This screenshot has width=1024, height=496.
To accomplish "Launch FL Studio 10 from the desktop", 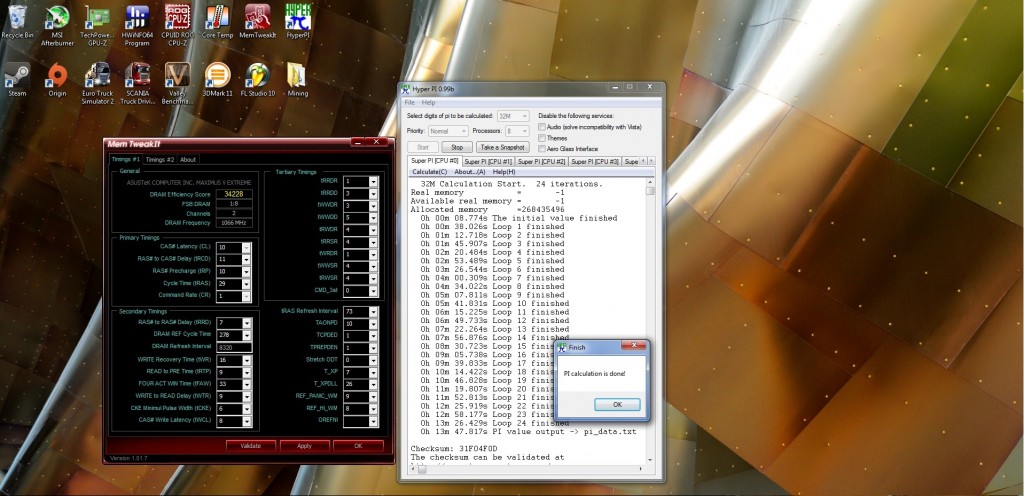I will [257, 80].
